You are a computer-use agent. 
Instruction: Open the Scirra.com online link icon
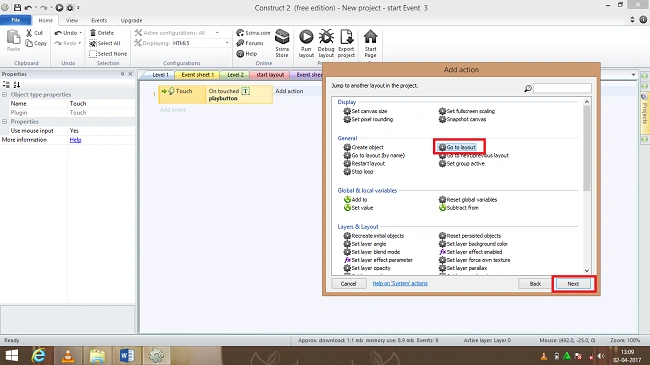240,32
